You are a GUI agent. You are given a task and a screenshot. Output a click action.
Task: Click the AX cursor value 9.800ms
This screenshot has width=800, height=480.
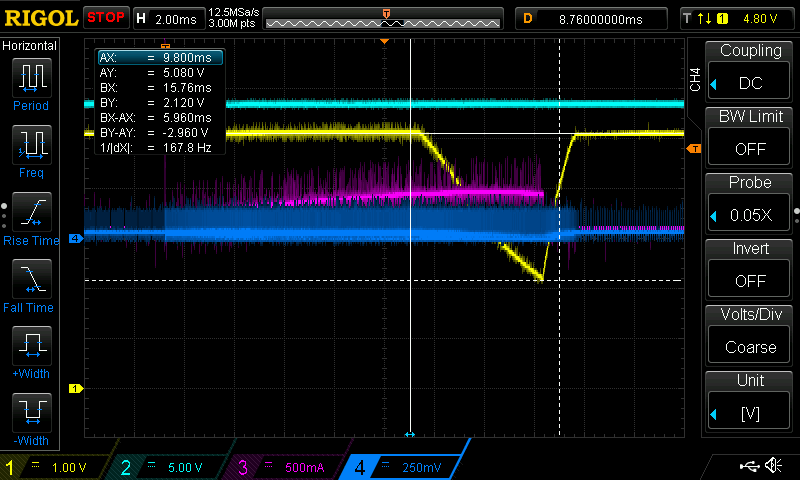coord(187,58)
